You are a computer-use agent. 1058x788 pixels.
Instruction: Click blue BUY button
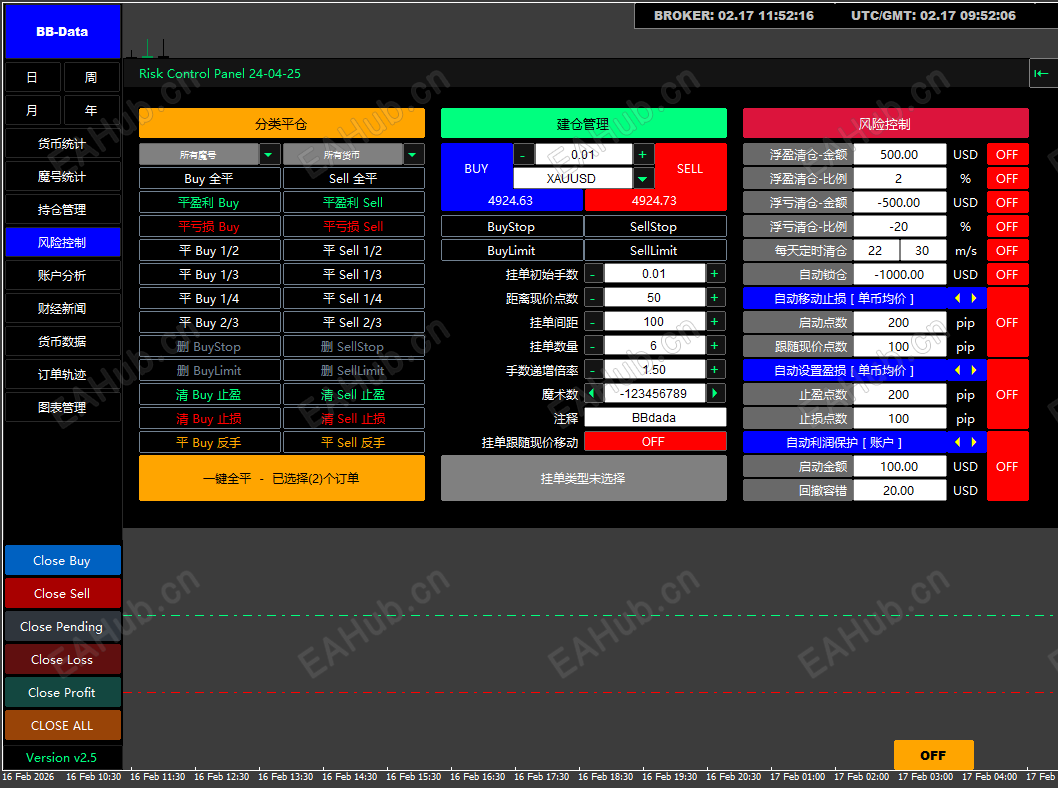click(x=476, y=169)
